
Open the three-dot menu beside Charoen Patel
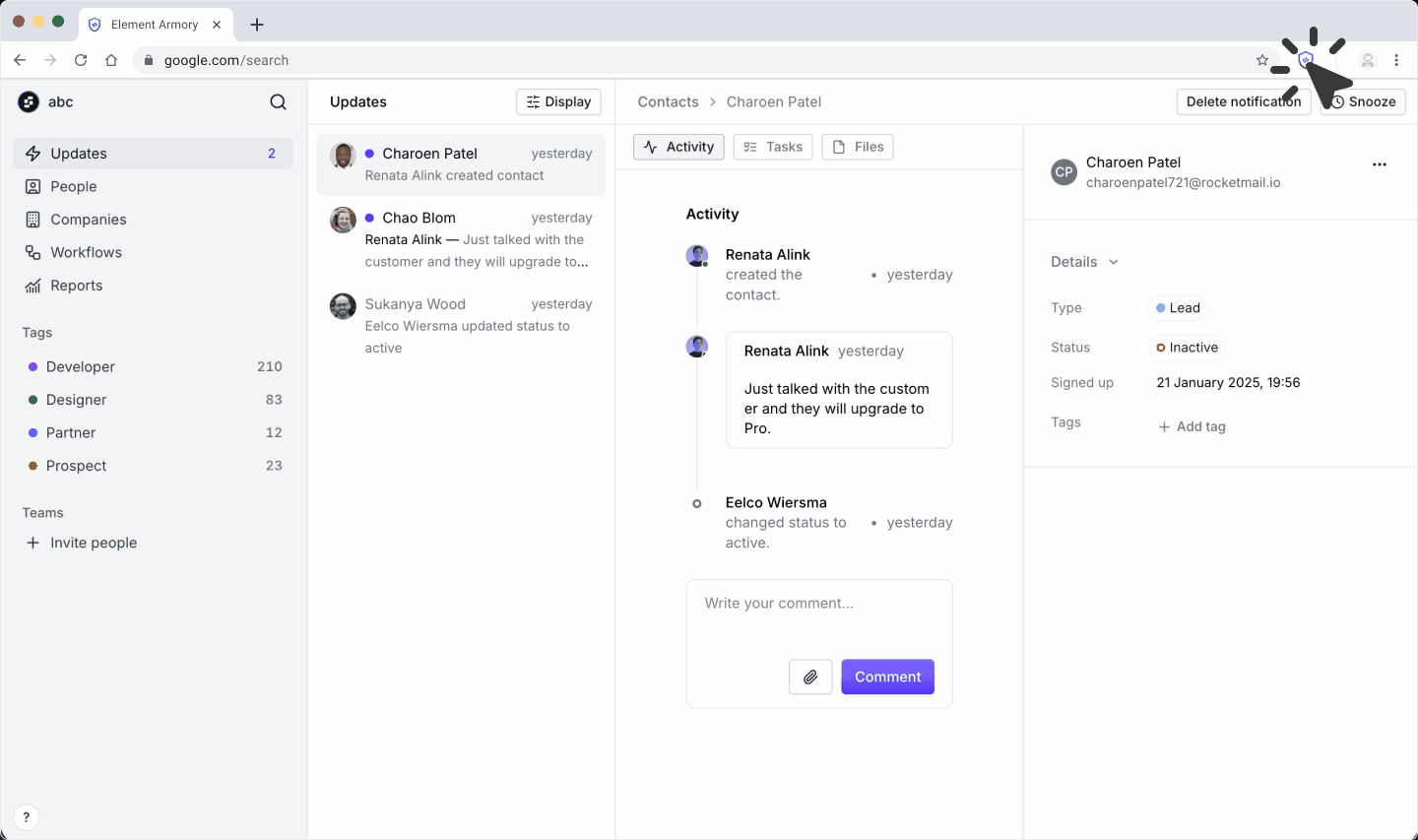pyautogui.click(x=1379, y=164)
